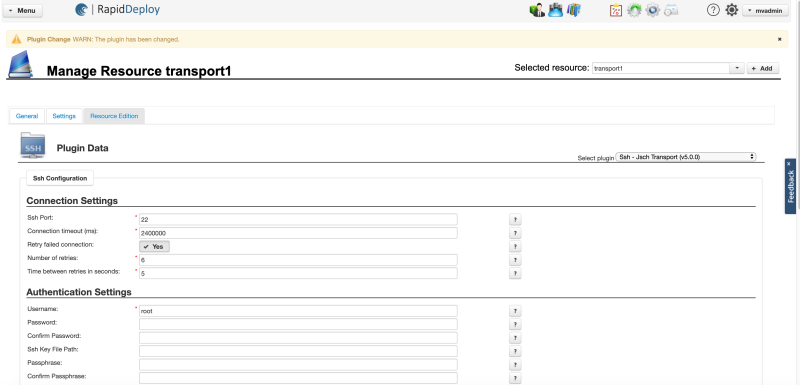The width and height of the screenshot is (800, 385).
Task: Click the Ssh Port input field
Action: point(298,219)
